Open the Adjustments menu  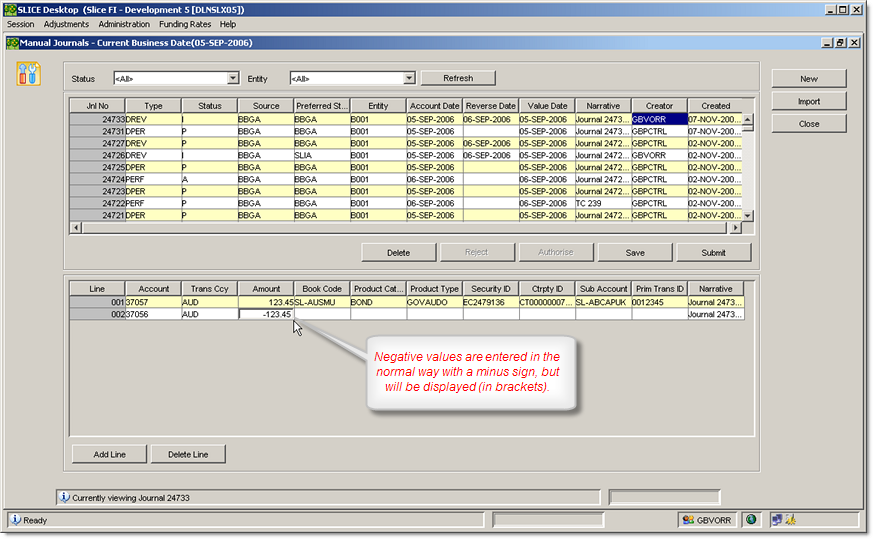[66, 24]
